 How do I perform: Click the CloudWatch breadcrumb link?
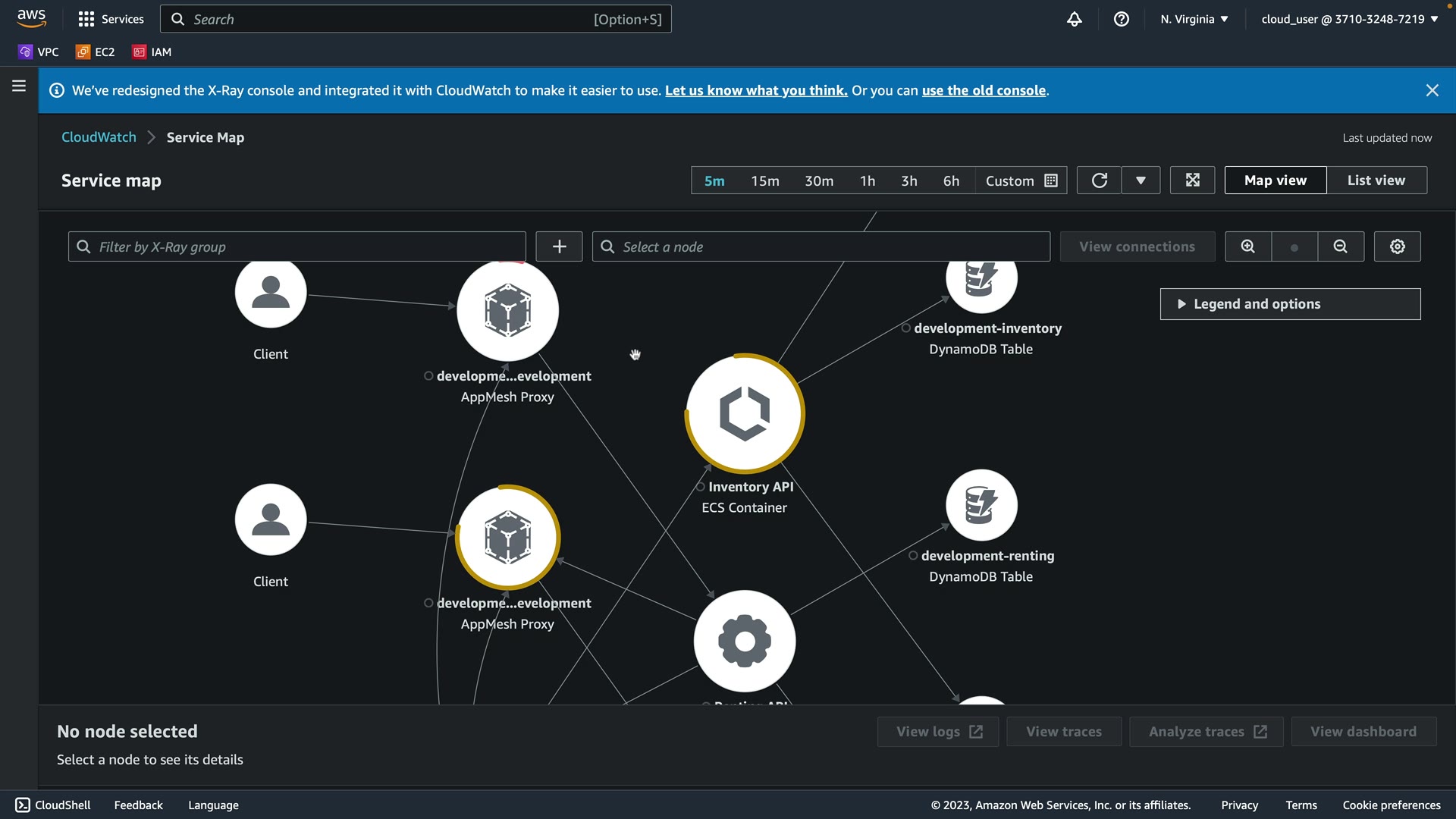pos(99,137)
